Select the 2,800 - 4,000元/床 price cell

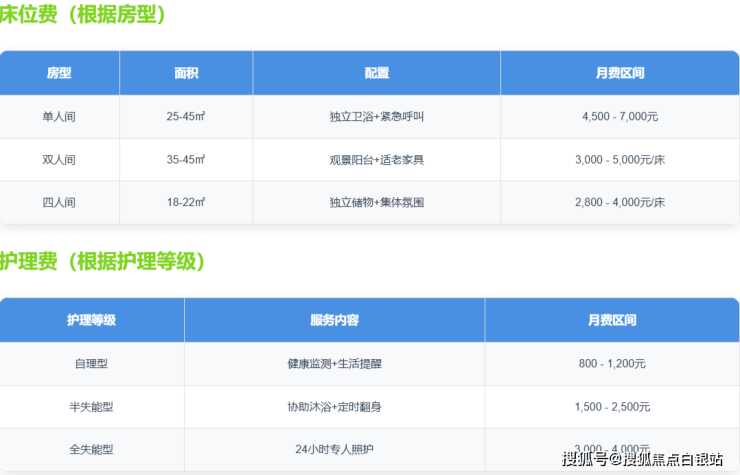coord(619,202)
